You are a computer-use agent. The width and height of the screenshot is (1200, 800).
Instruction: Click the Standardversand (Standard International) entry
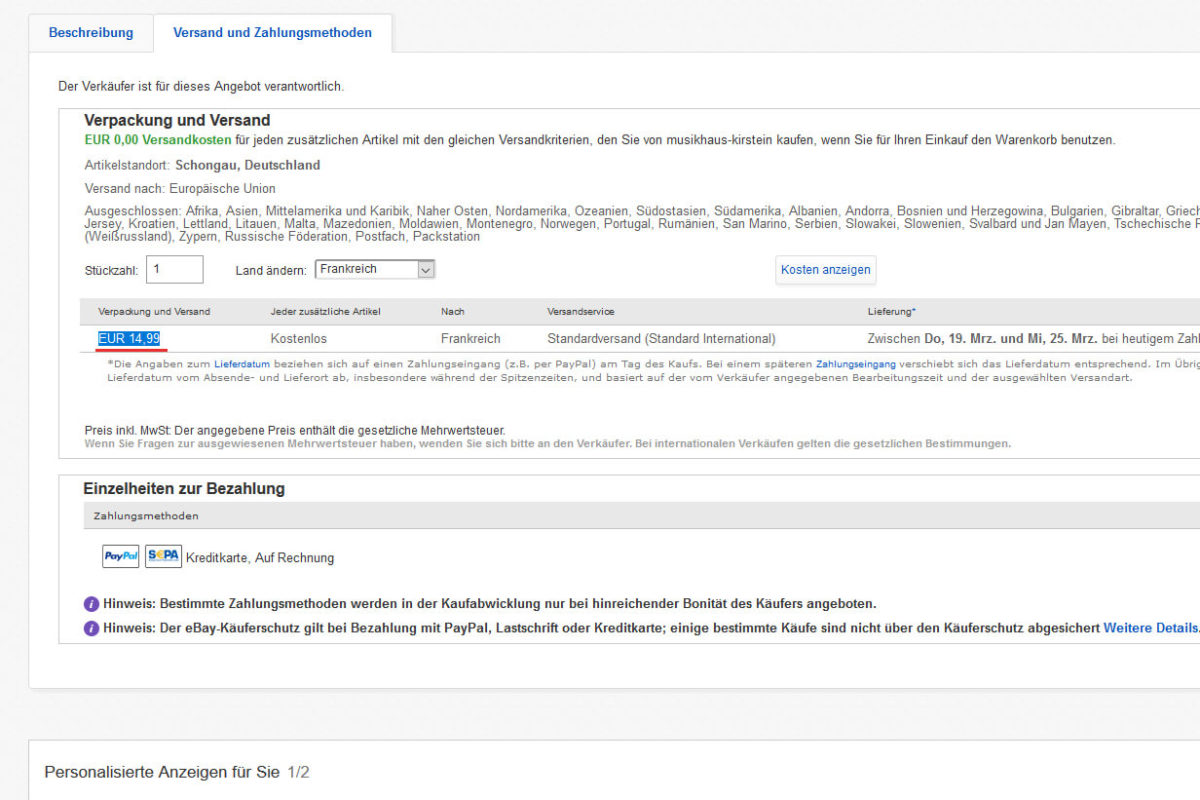(x=661, y=339)
